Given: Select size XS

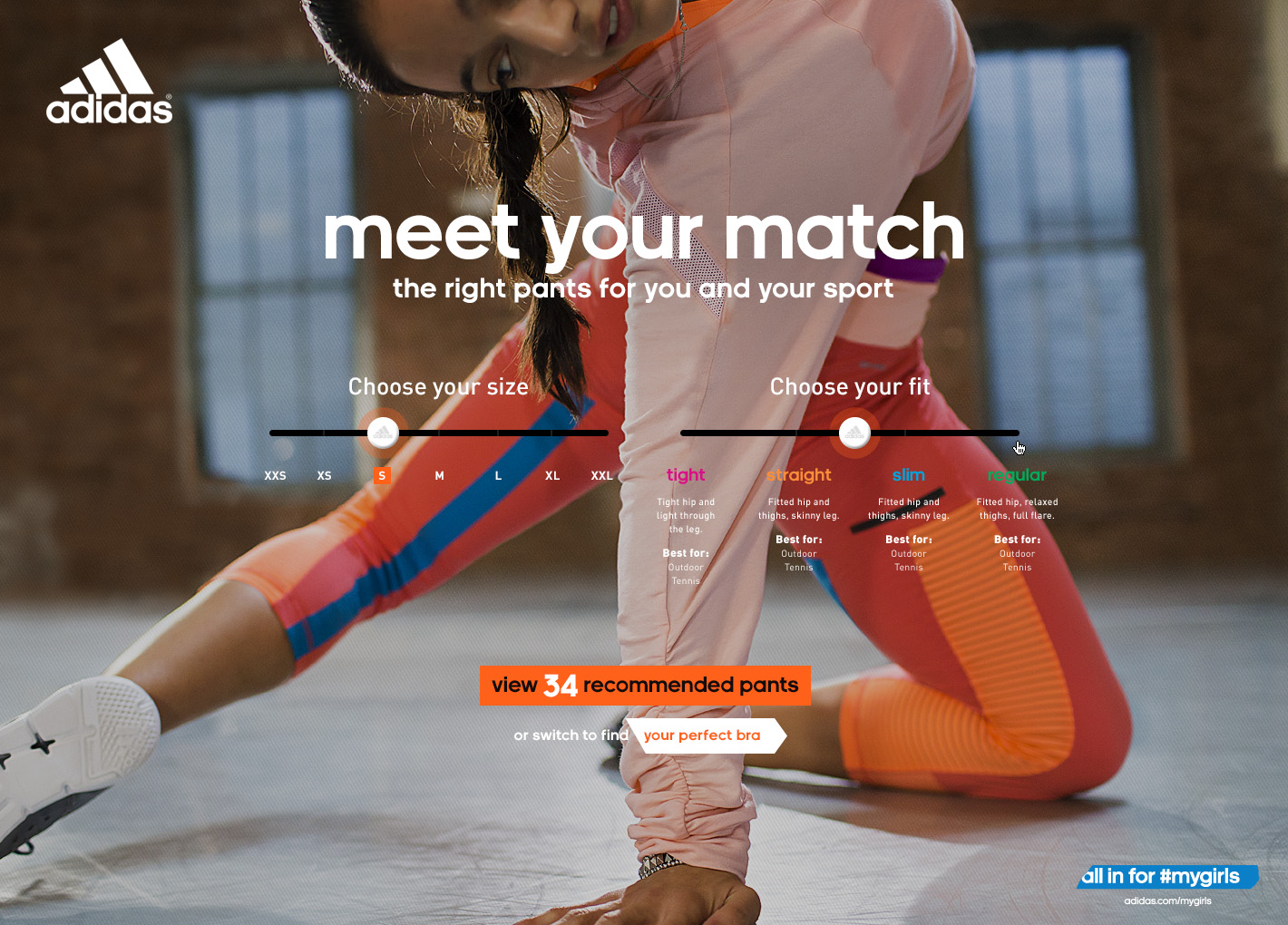Looking at the screenshot, I should [x=324, y=475].
